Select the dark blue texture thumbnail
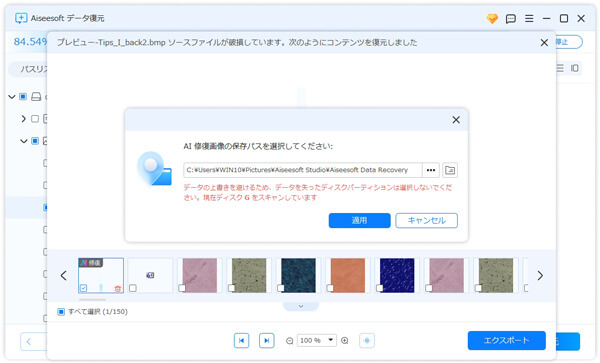The width and height of the screenshot is (600, 363). coord(397,275)
